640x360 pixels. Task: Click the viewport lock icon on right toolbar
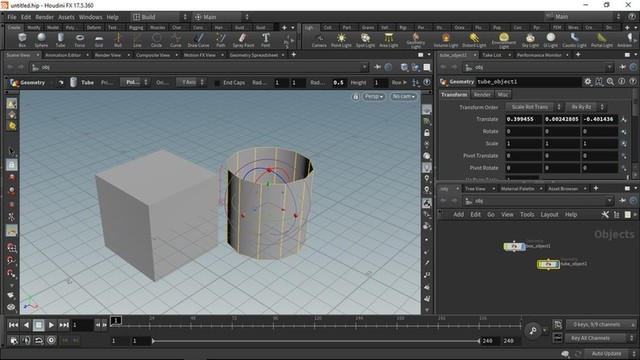click(427, 133)
